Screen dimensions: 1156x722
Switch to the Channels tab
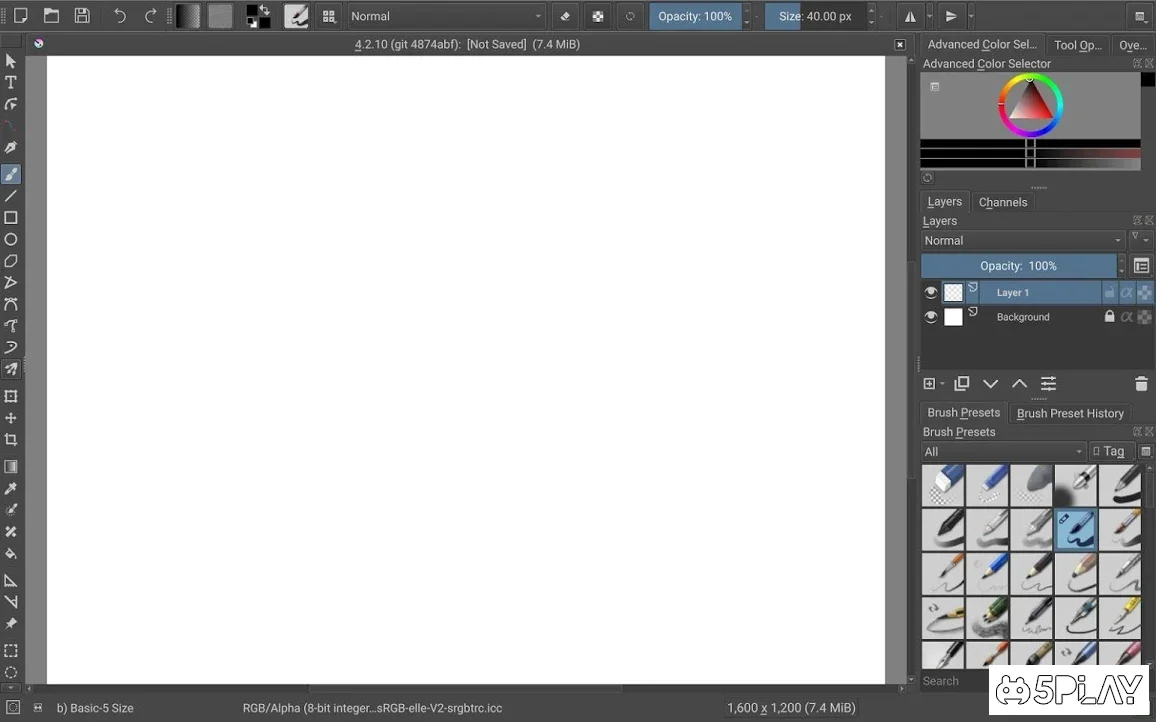tap(1002, 202)
